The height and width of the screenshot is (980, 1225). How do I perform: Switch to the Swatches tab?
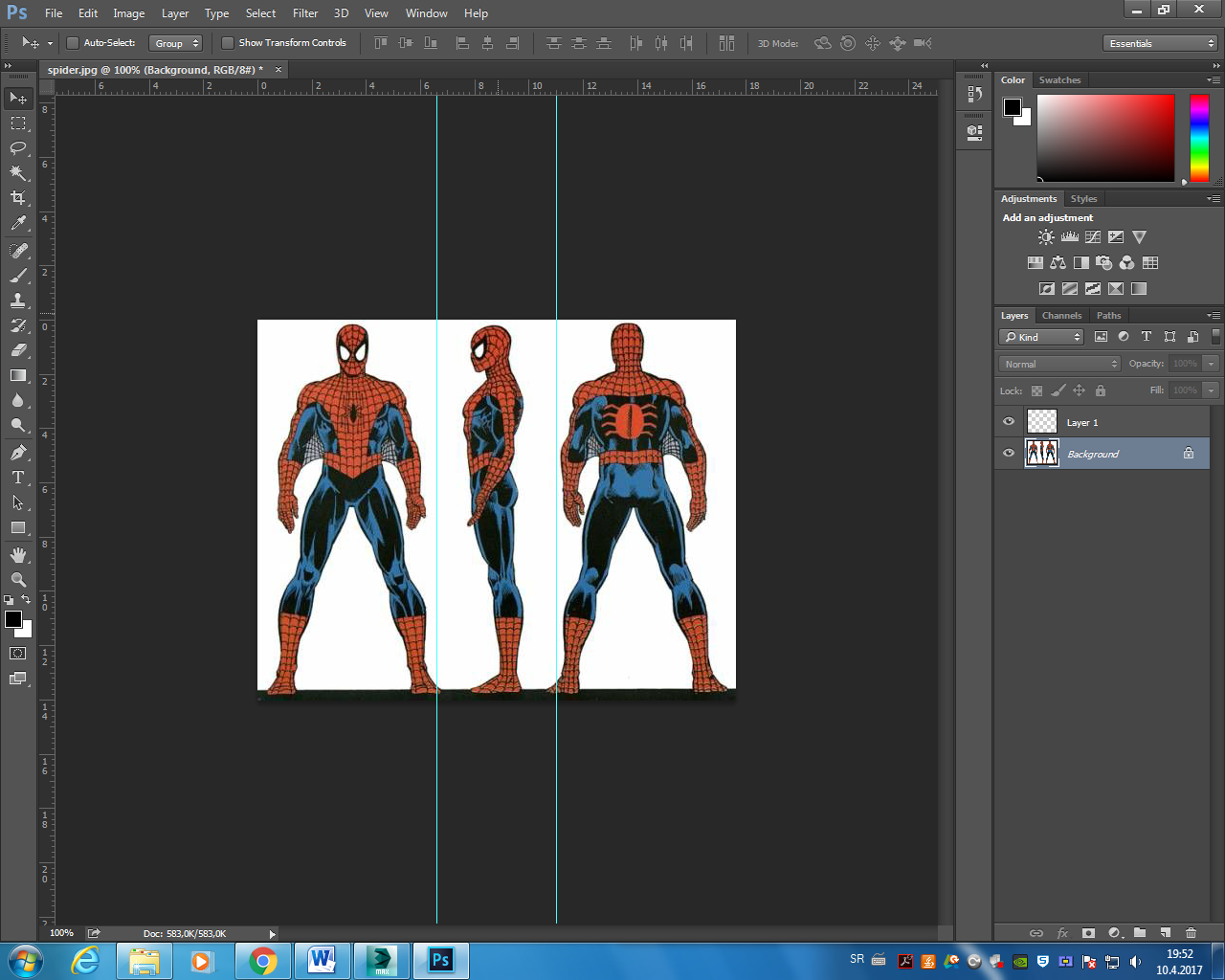click(1059, 79)
